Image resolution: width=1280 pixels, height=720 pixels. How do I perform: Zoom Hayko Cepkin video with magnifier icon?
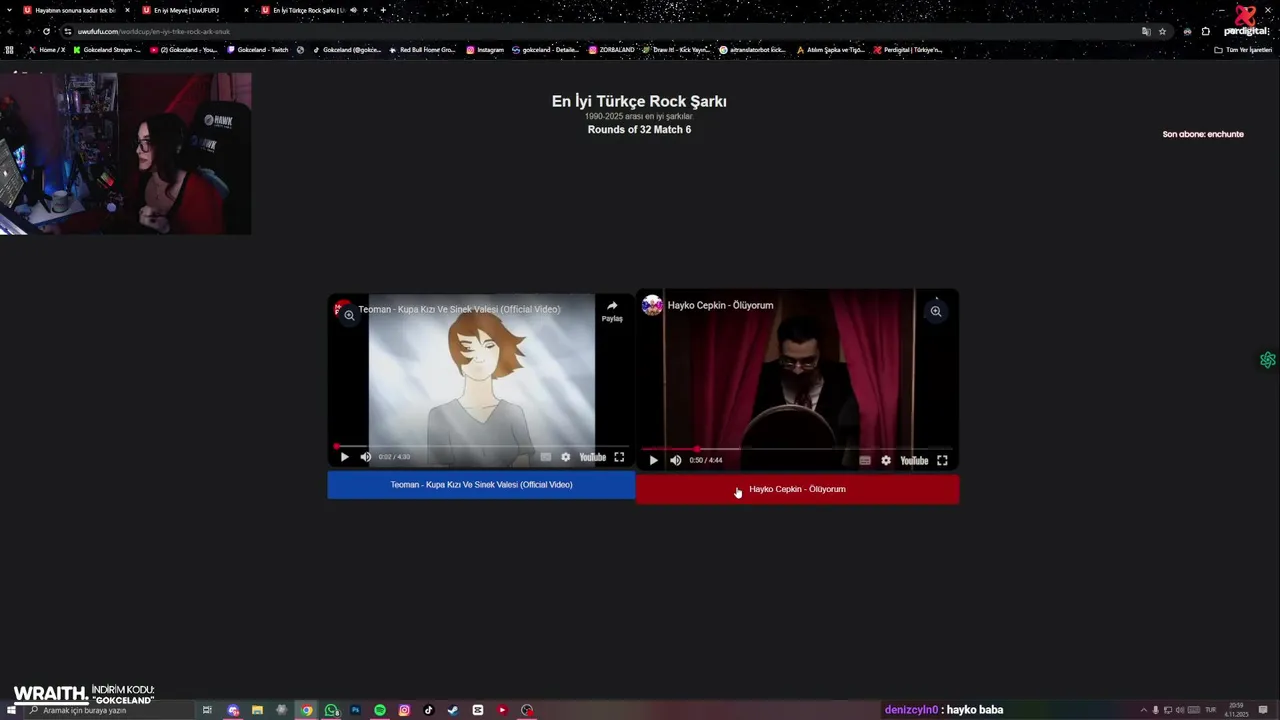pos(936,311)
